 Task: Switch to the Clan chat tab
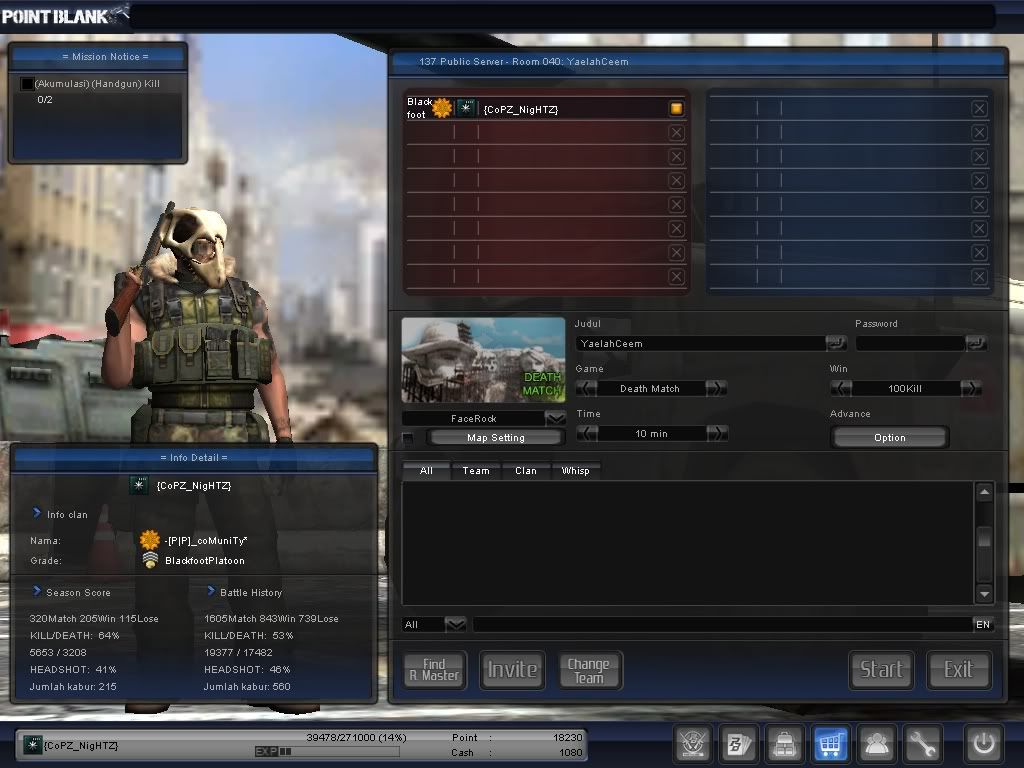click(x=526, y=470)
